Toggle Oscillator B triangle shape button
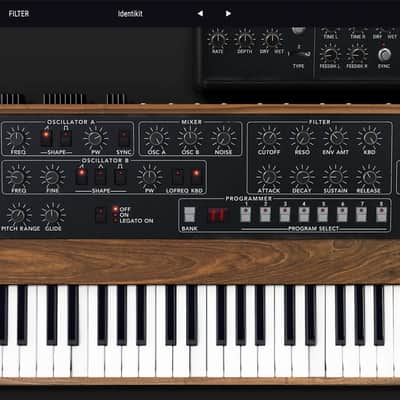Viewport: 400px width, 400px height. pos(100,177)
